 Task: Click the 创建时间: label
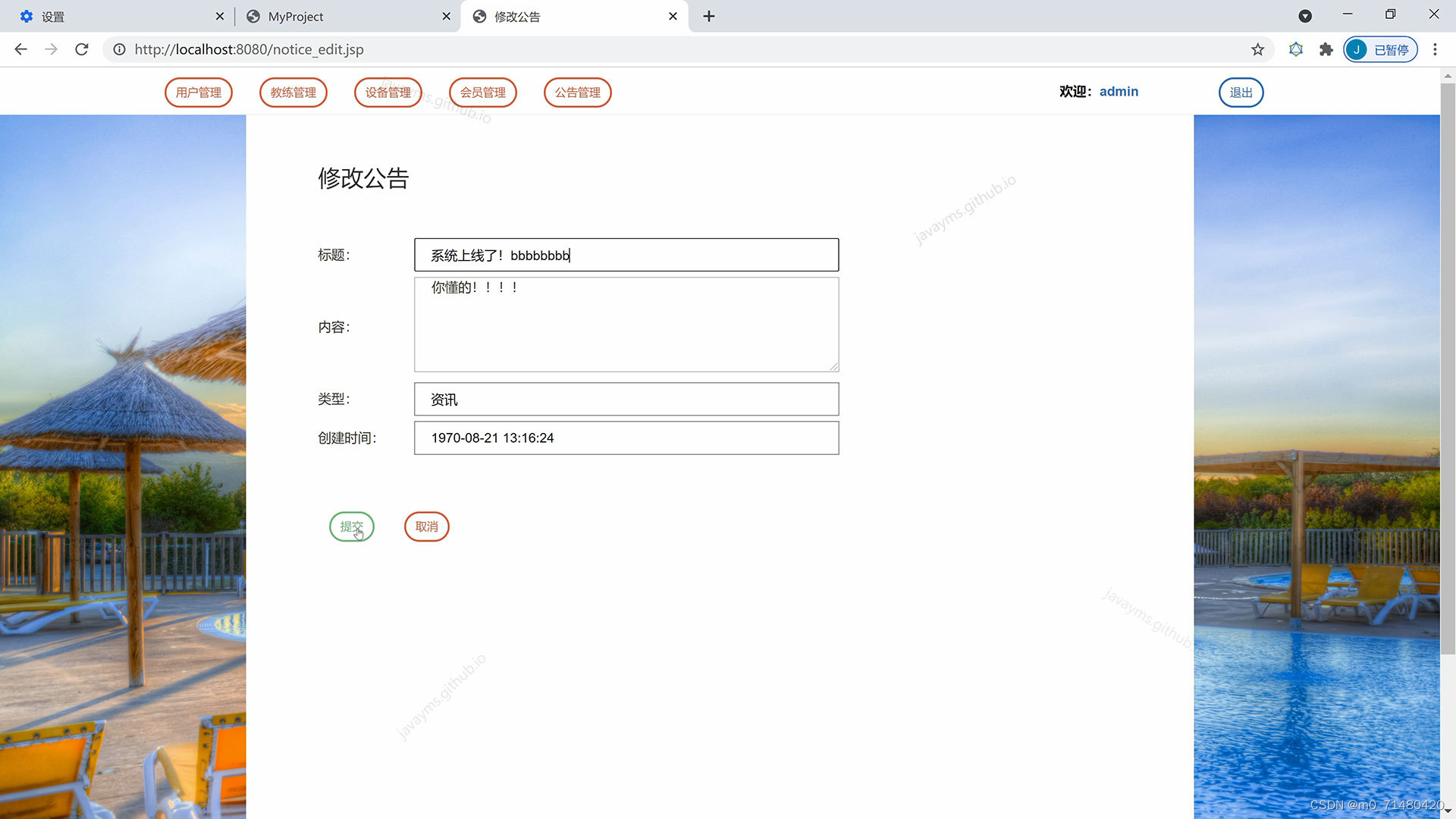[x=347, y=438]
